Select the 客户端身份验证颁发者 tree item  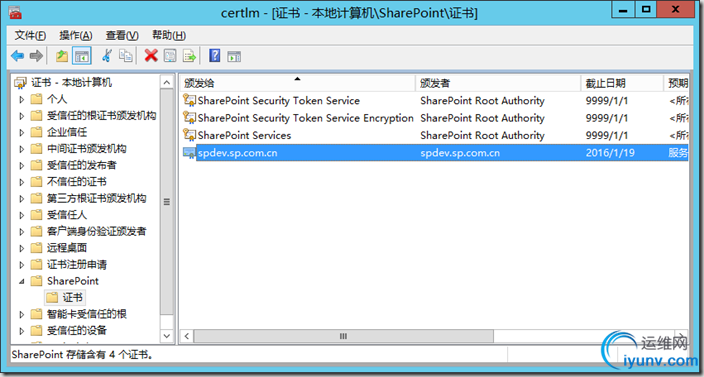click(97, 232)
